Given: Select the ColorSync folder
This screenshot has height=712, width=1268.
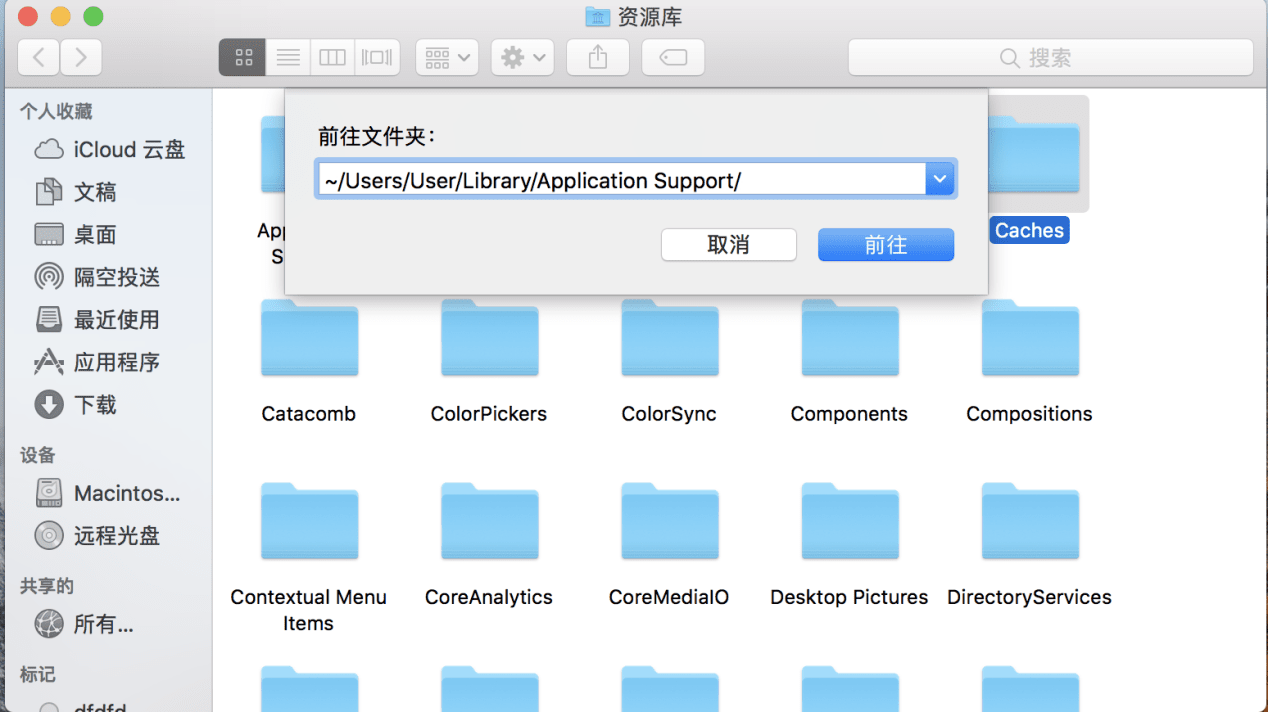Looking at the screenshot, I should [669, 338].
